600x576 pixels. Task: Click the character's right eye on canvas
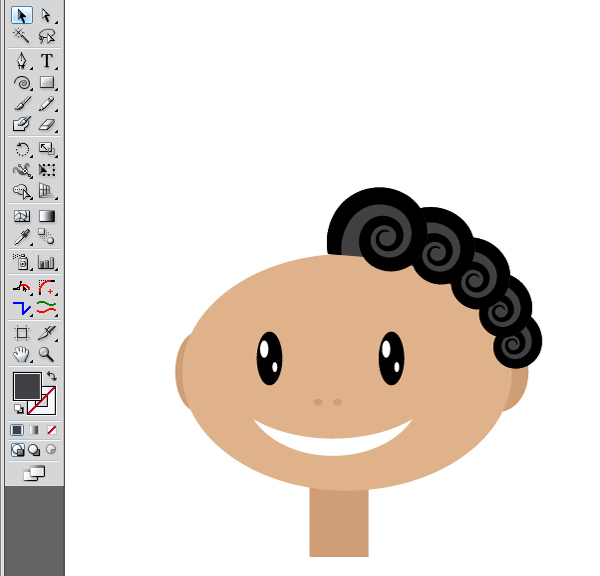pyautogui.click(x=391, y=358)
